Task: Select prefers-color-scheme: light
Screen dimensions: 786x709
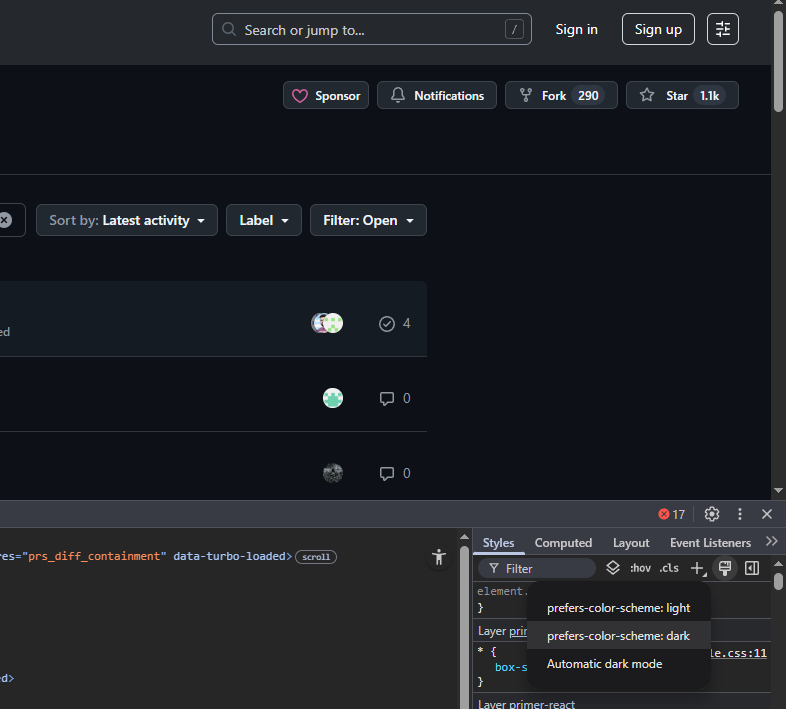Action: coord(619,608)
